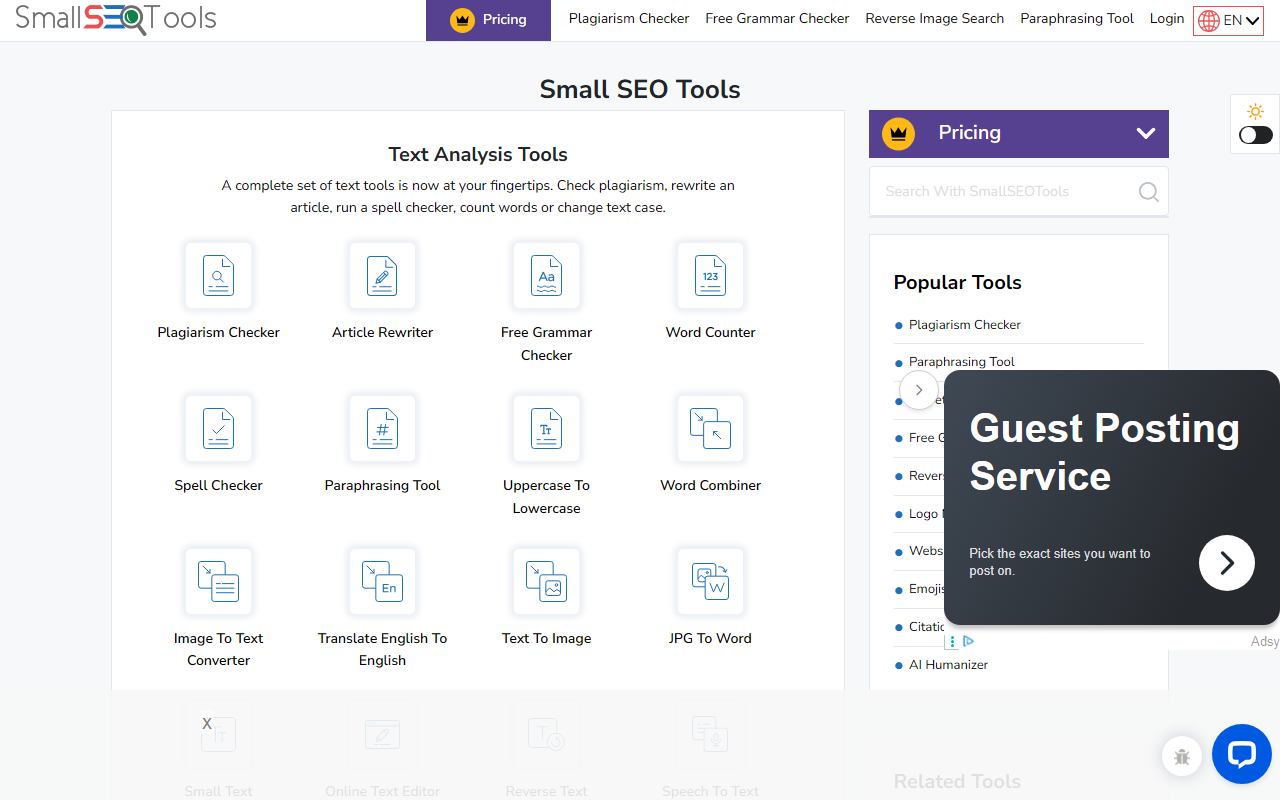Click the ad info icon under ad
Image resolution: width=1280 pixels, height=800 pixels.
click(x=968, y=641)
